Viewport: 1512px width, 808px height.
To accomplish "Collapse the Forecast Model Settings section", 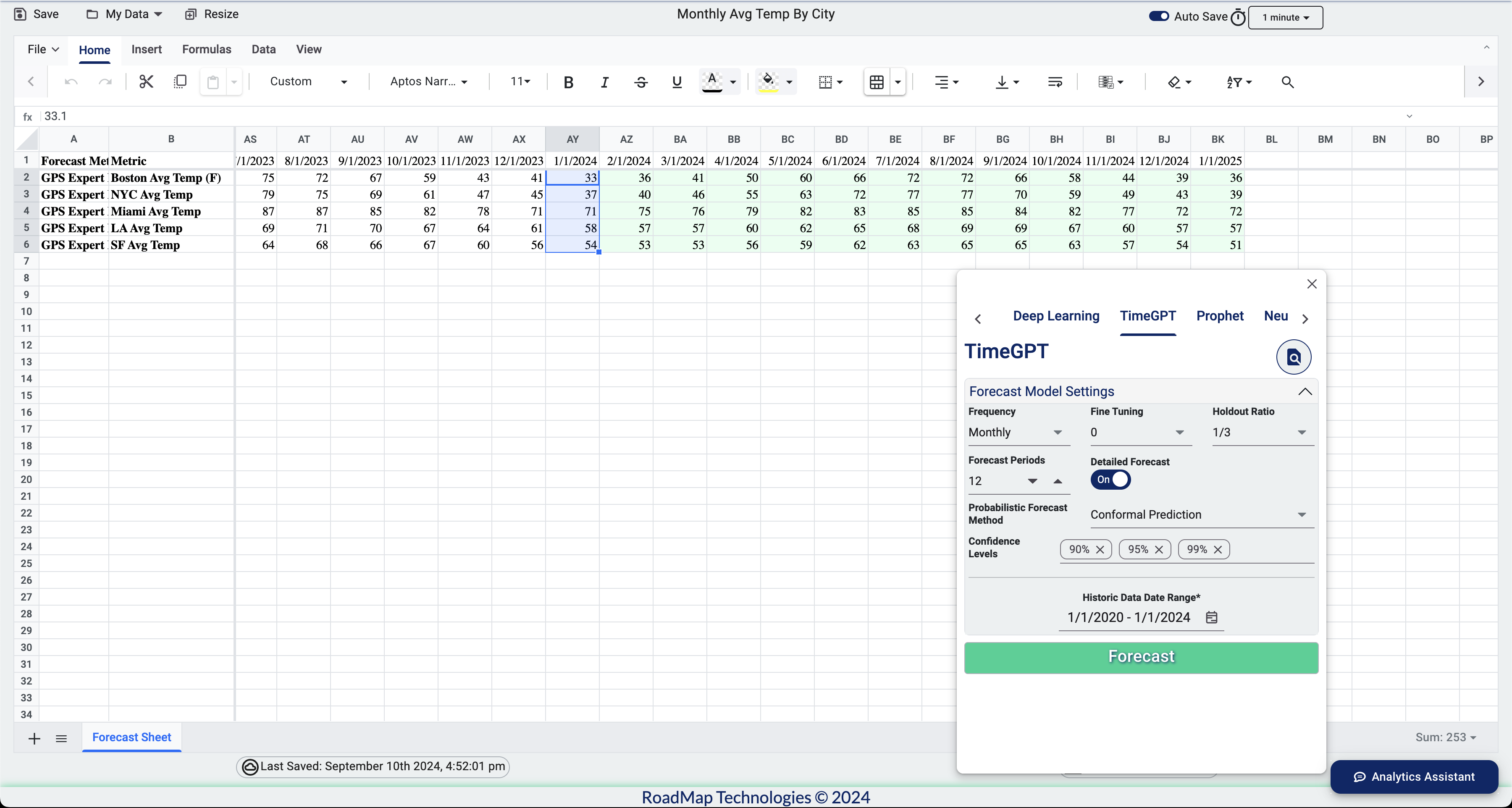I will click(1304, 391).
